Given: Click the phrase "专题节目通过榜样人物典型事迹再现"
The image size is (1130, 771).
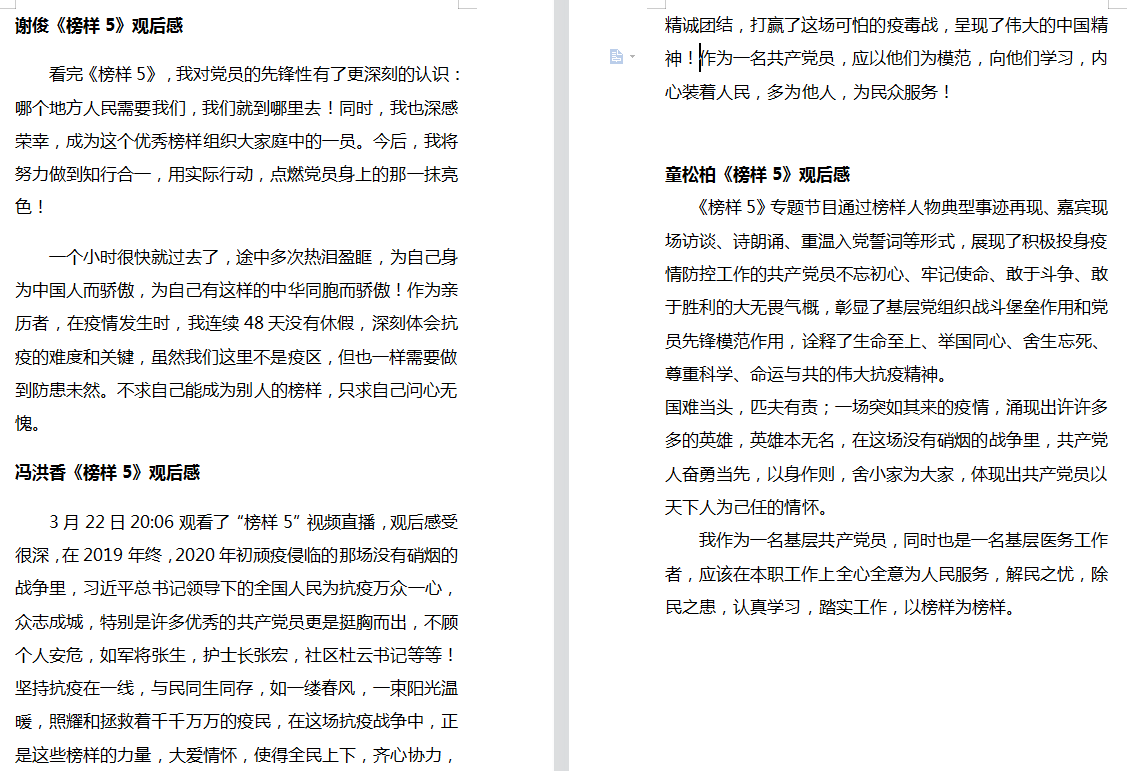Looking at the screenshot, I should pyautogui.click(x=905, y=208).
